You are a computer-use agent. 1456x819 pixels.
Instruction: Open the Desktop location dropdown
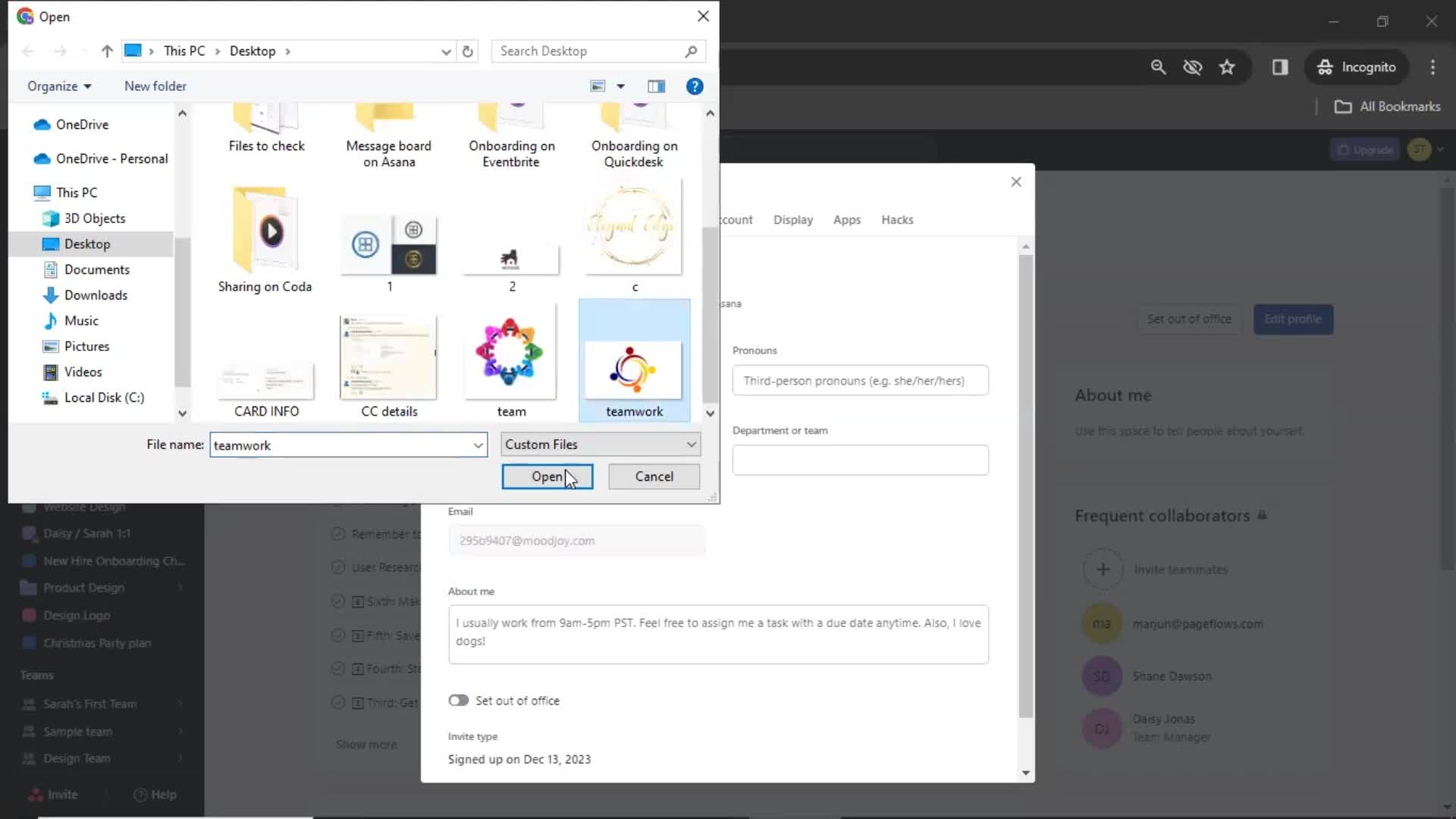pos(445,51)
